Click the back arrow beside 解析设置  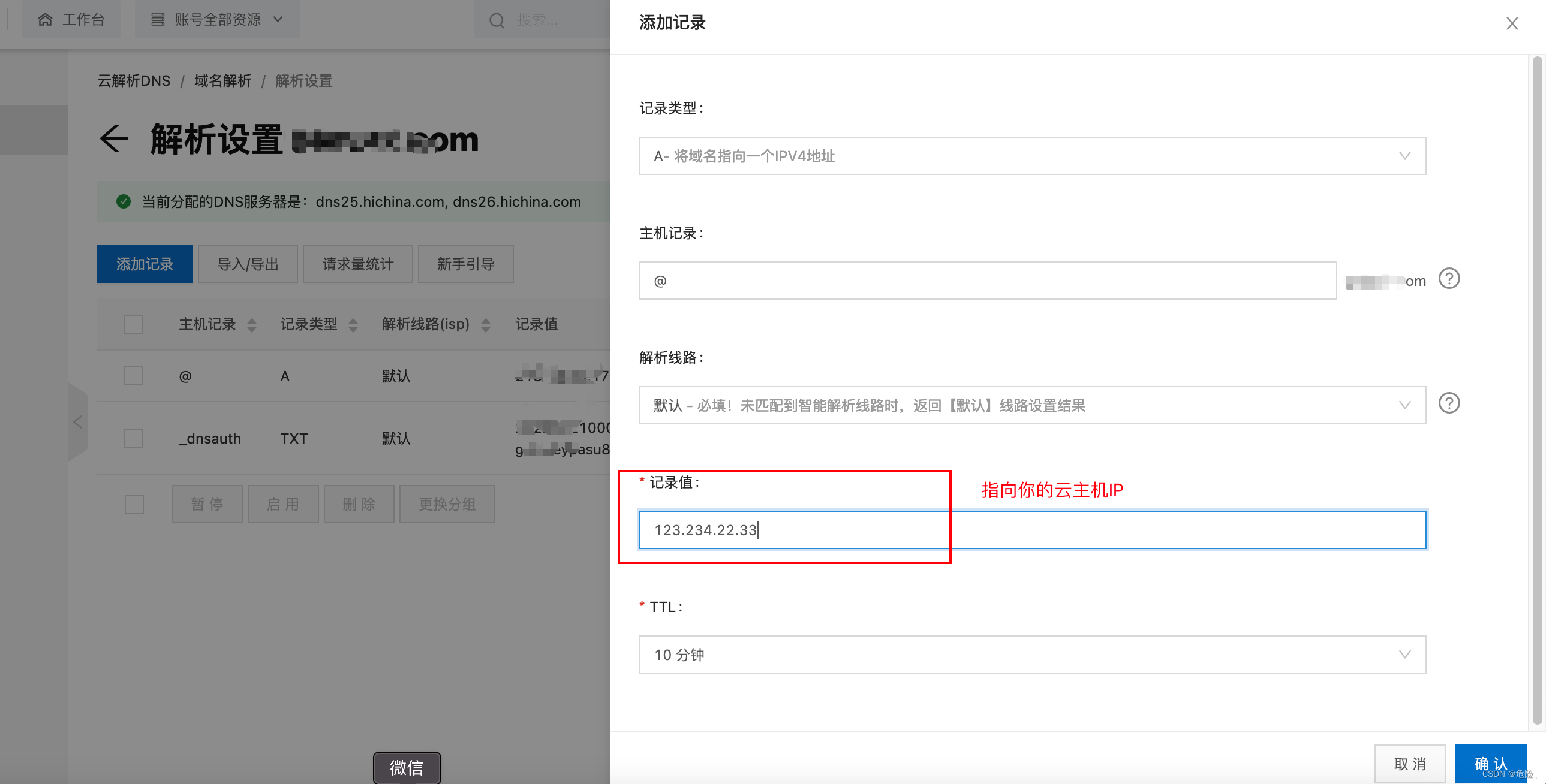tap(114, 139)
